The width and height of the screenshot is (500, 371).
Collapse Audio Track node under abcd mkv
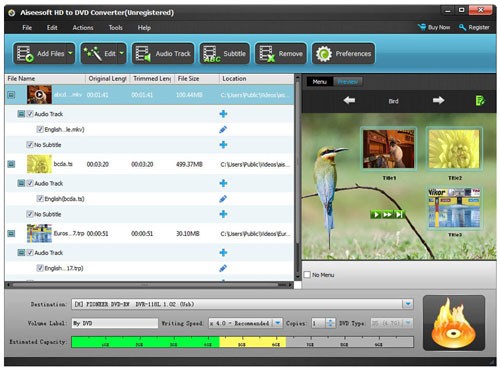point(21,114)
